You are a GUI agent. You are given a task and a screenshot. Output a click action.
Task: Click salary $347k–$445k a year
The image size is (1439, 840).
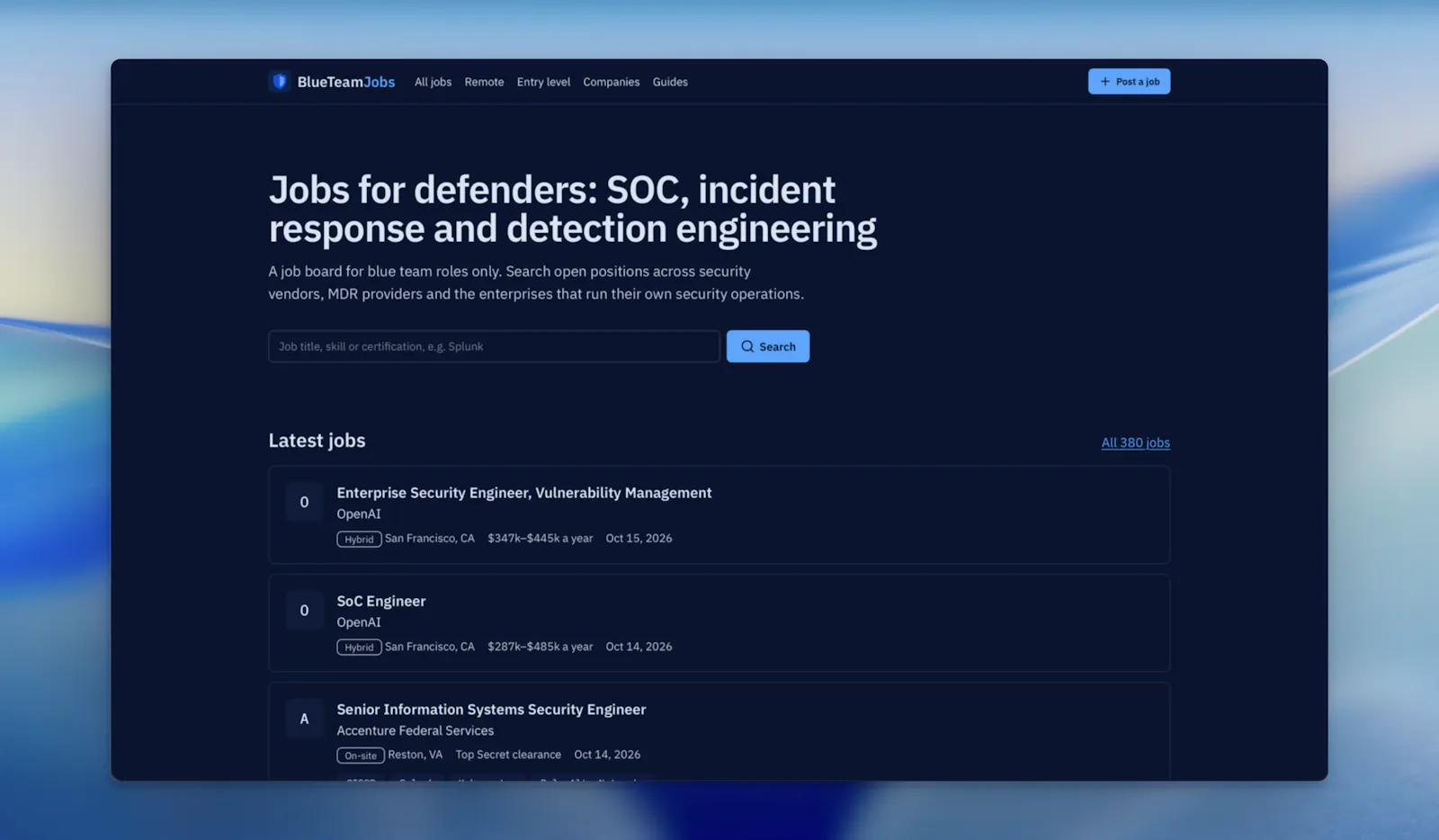541,538
